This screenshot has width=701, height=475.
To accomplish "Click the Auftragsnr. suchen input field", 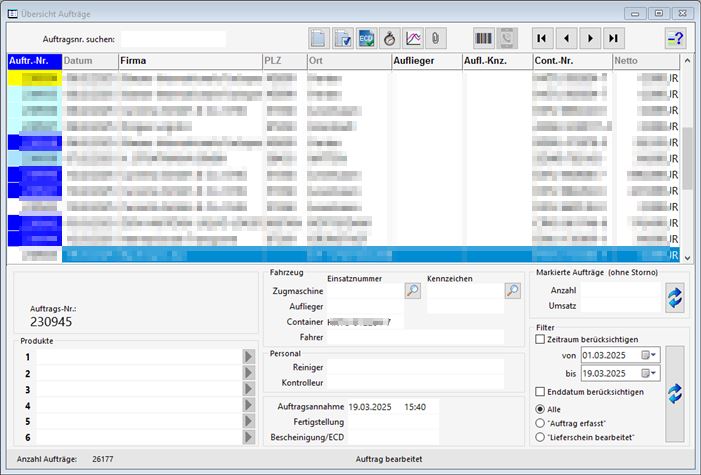I will (172, 39).
